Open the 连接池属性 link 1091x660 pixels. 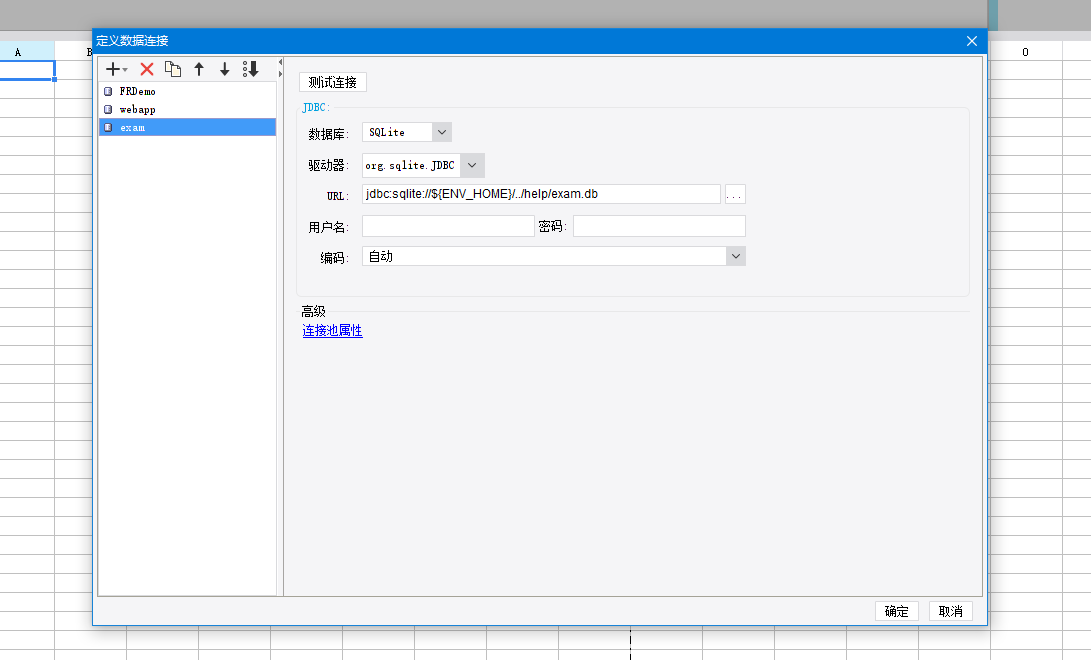pos(332,331)
